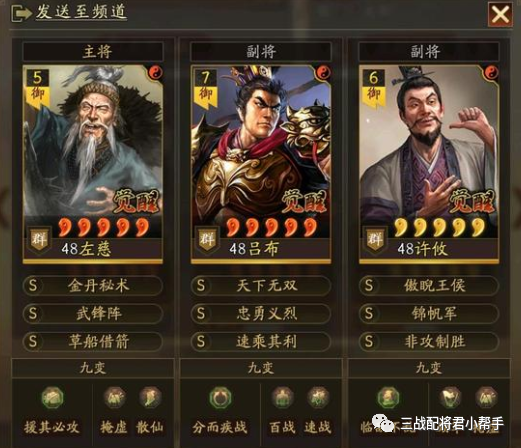Open the 左慈 main general portrait
The image size is (521, 448).
(x=93, y=144)
